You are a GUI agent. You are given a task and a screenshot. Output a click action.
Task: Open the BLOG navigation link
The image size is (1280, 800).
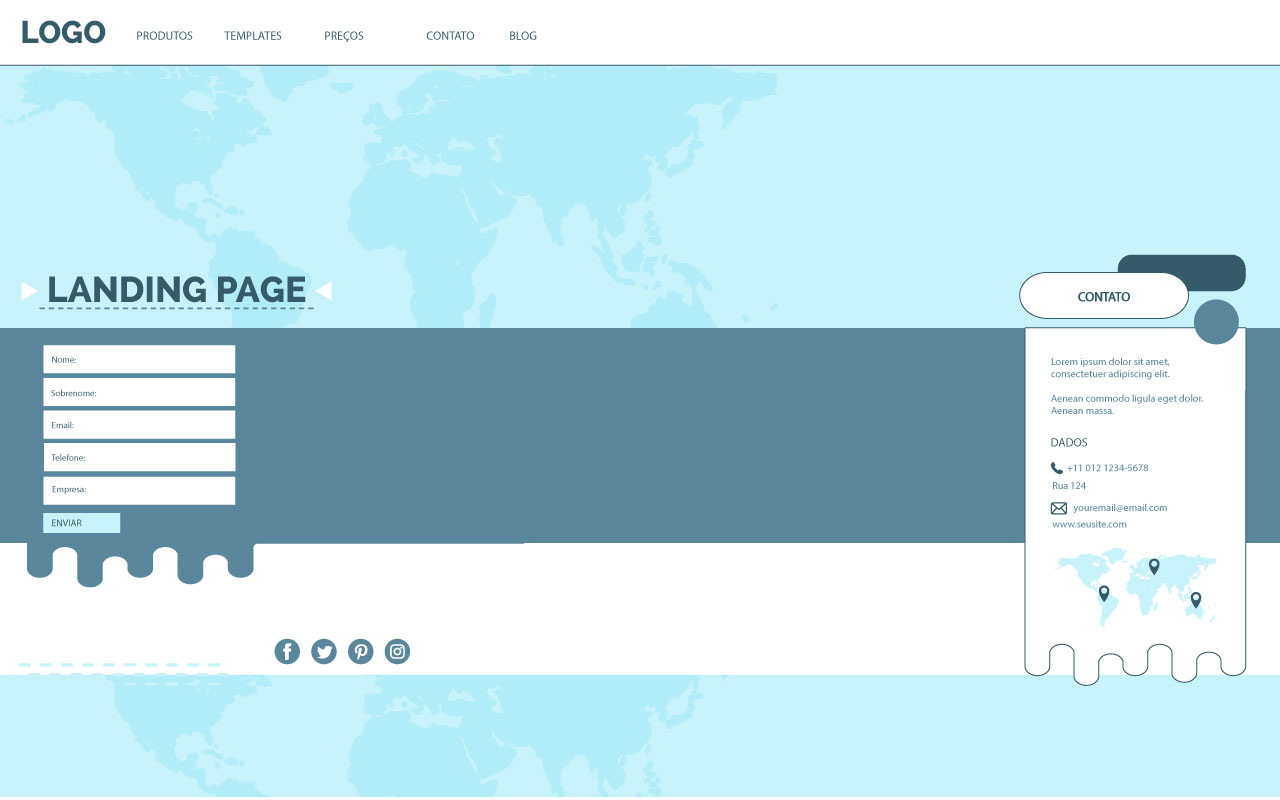(x=523, y=36)
